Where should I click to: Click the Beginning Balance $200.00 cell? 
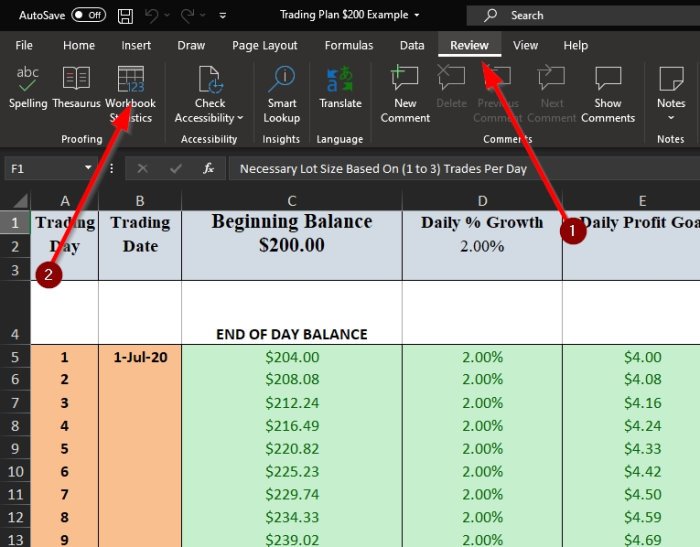292,245
